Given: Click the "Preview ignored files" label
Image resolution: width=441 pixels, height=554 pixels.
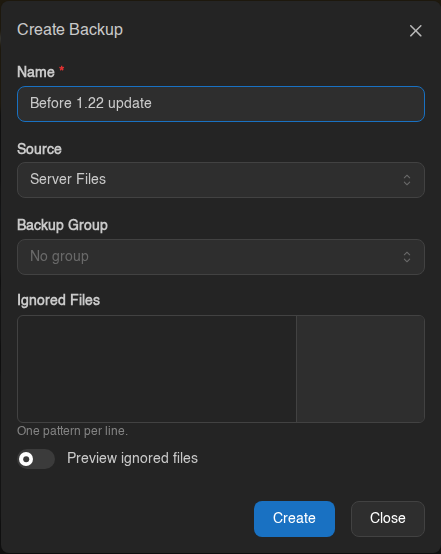Looking at the screenshot, I should pos(133,458).
